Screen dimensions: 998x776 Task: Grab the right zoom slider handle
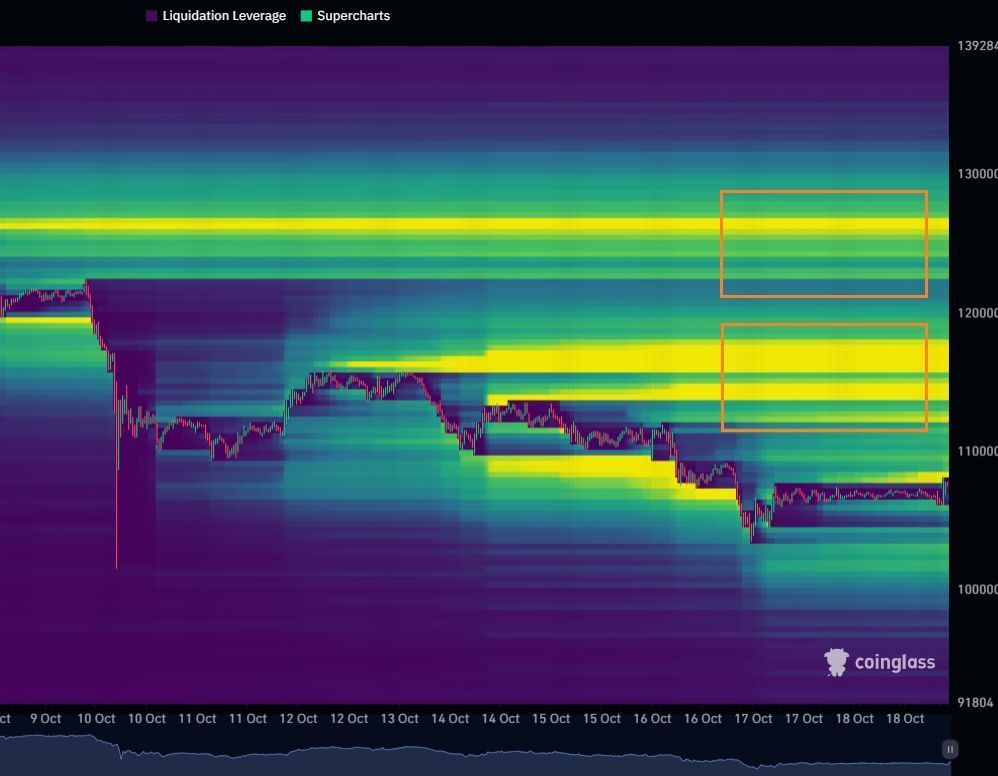tap(950, 749)
